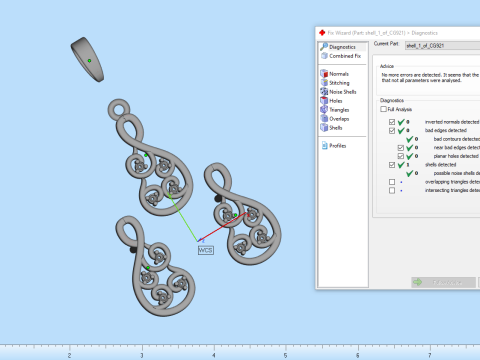Click the ruler mark labeled 4

214,355
